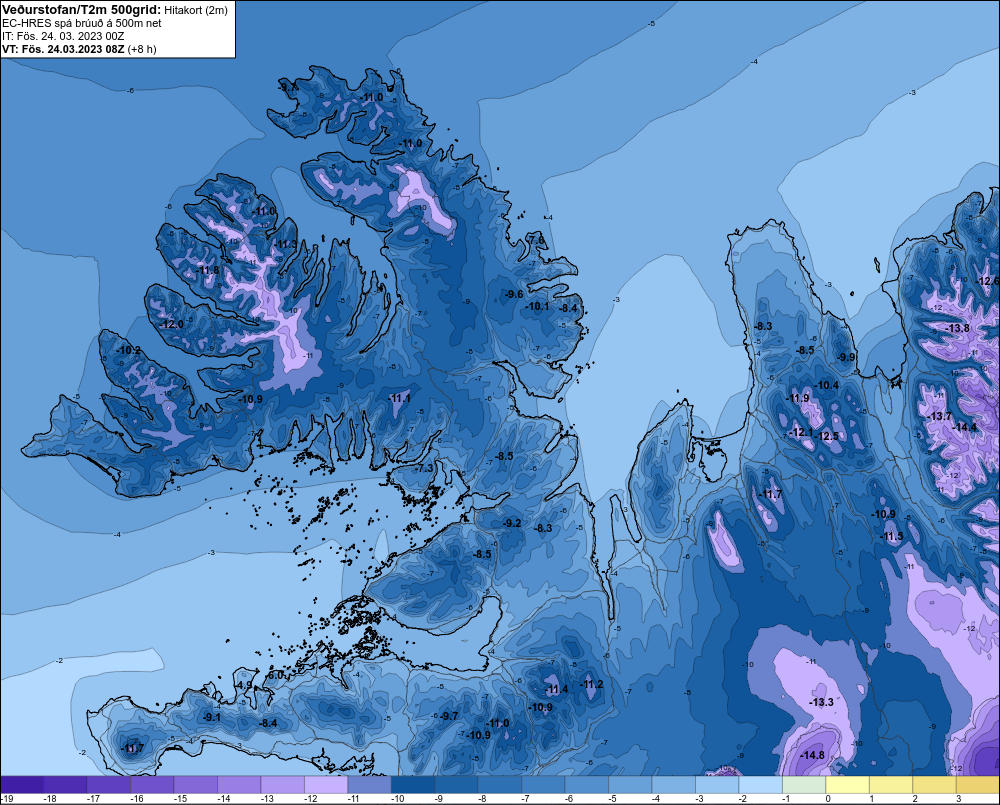1000x805 pixels.
Task: Click the -10.2 temperature value
Action: tap(129, 350)
